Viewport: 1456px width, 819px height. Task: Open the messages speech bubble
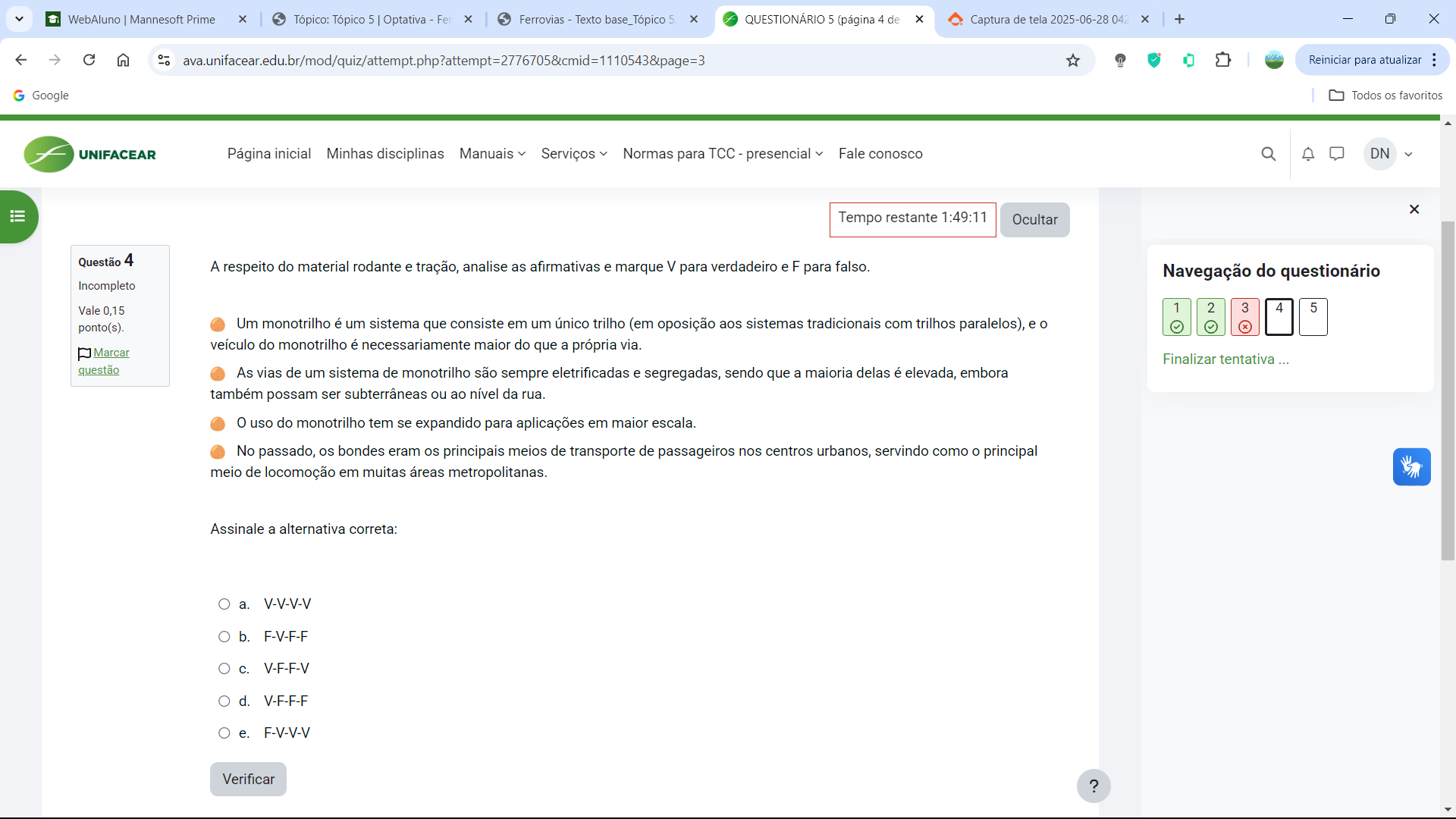[x=1337, y=154]
